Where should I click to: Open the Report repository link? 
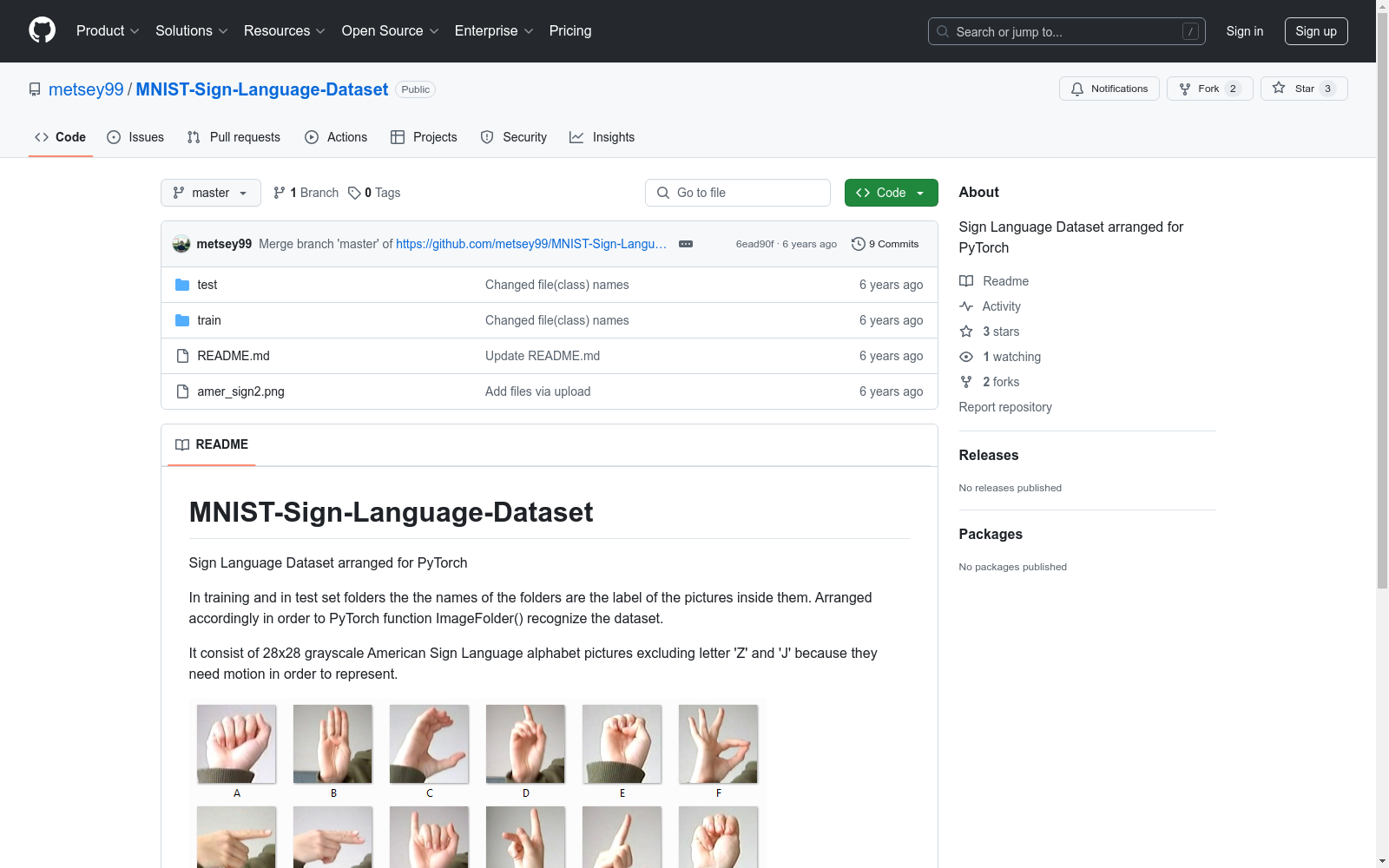(1004, 407)
